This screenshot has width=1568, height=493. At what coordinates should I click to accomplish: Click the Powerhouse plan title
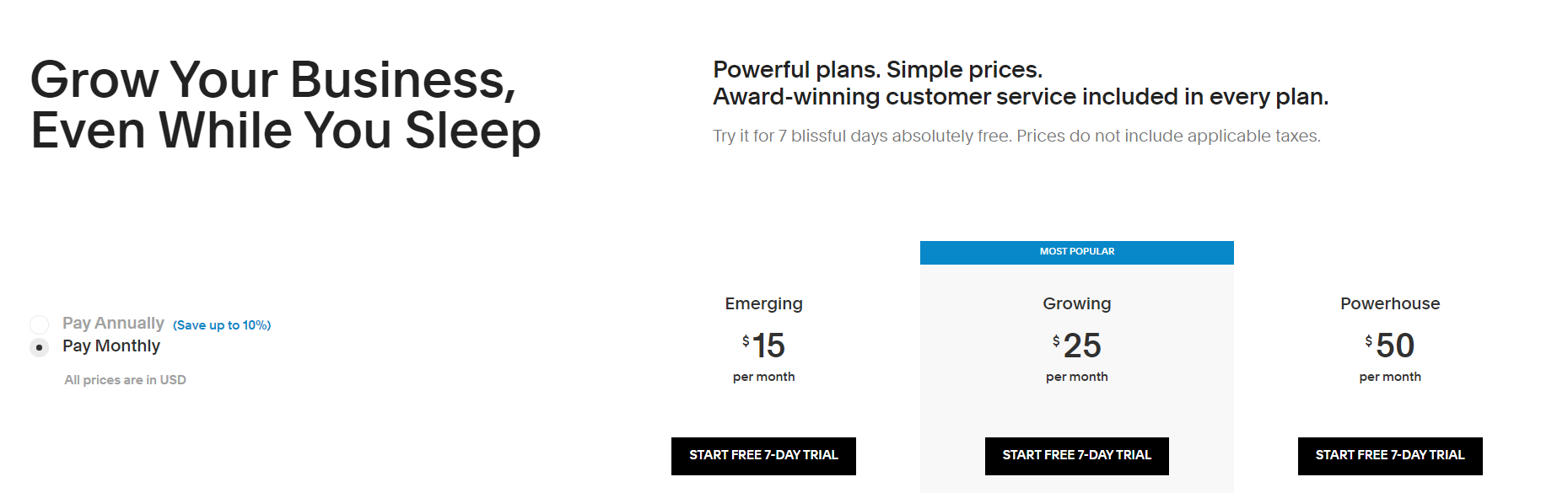tap(1389, 303)
